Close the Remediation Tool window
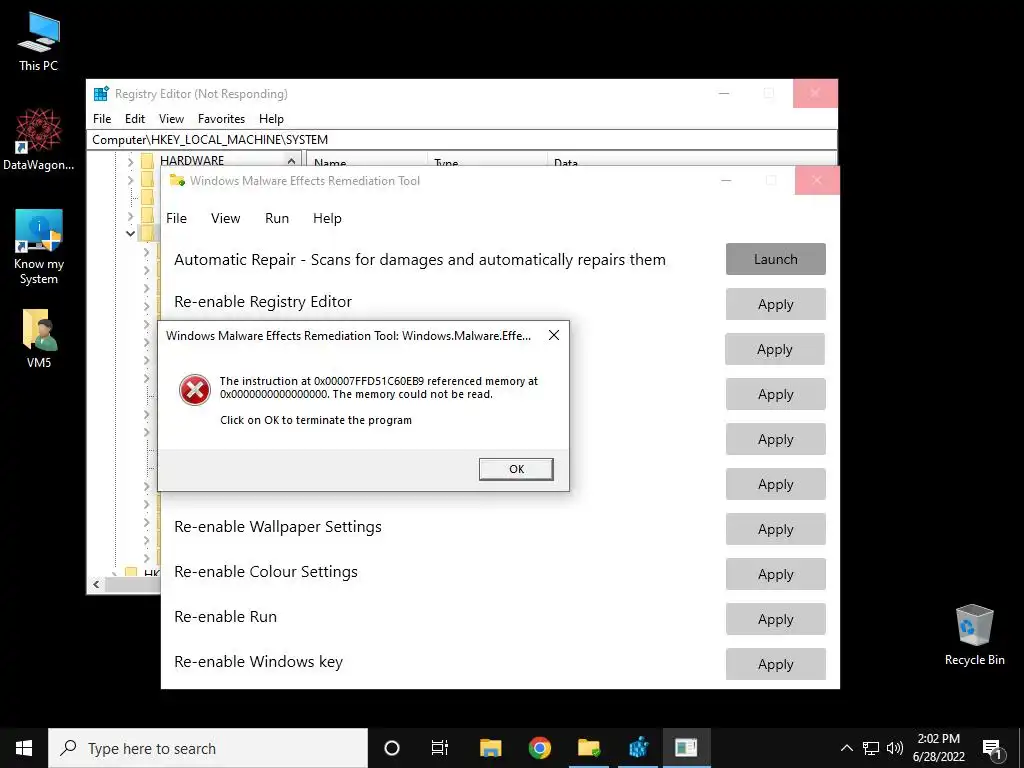The width and height of the screenshot is (1024, 768). (x=817, y=181)
